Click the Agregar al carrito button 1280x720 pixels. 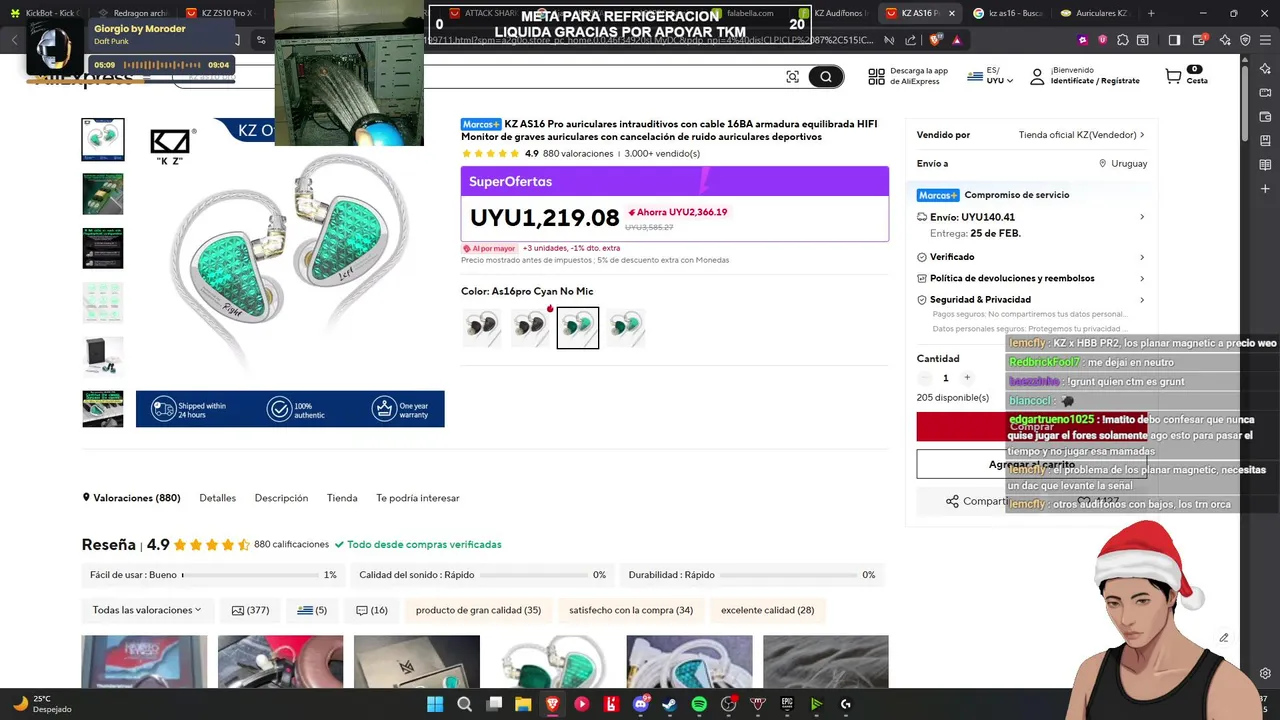pyautogui.click(x=1030, y=464)
